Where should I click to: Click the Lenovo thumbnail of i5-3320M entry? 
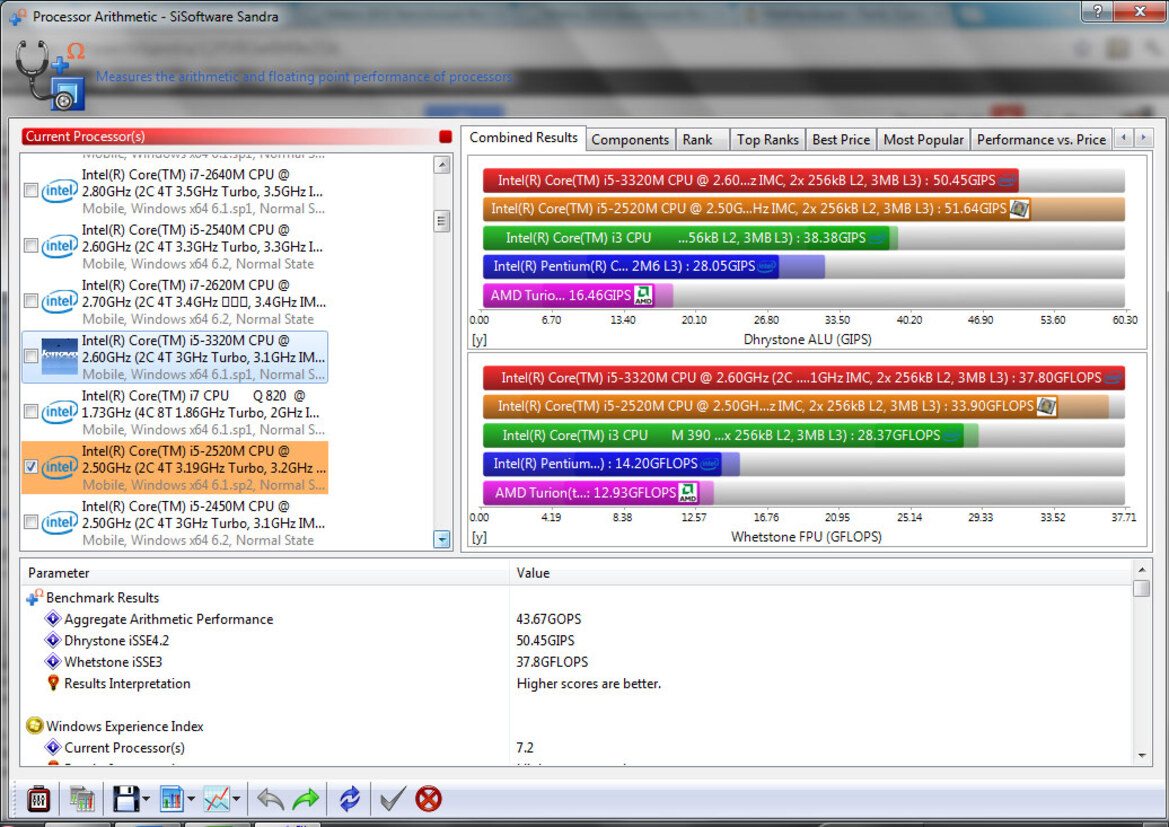point(60,356)
